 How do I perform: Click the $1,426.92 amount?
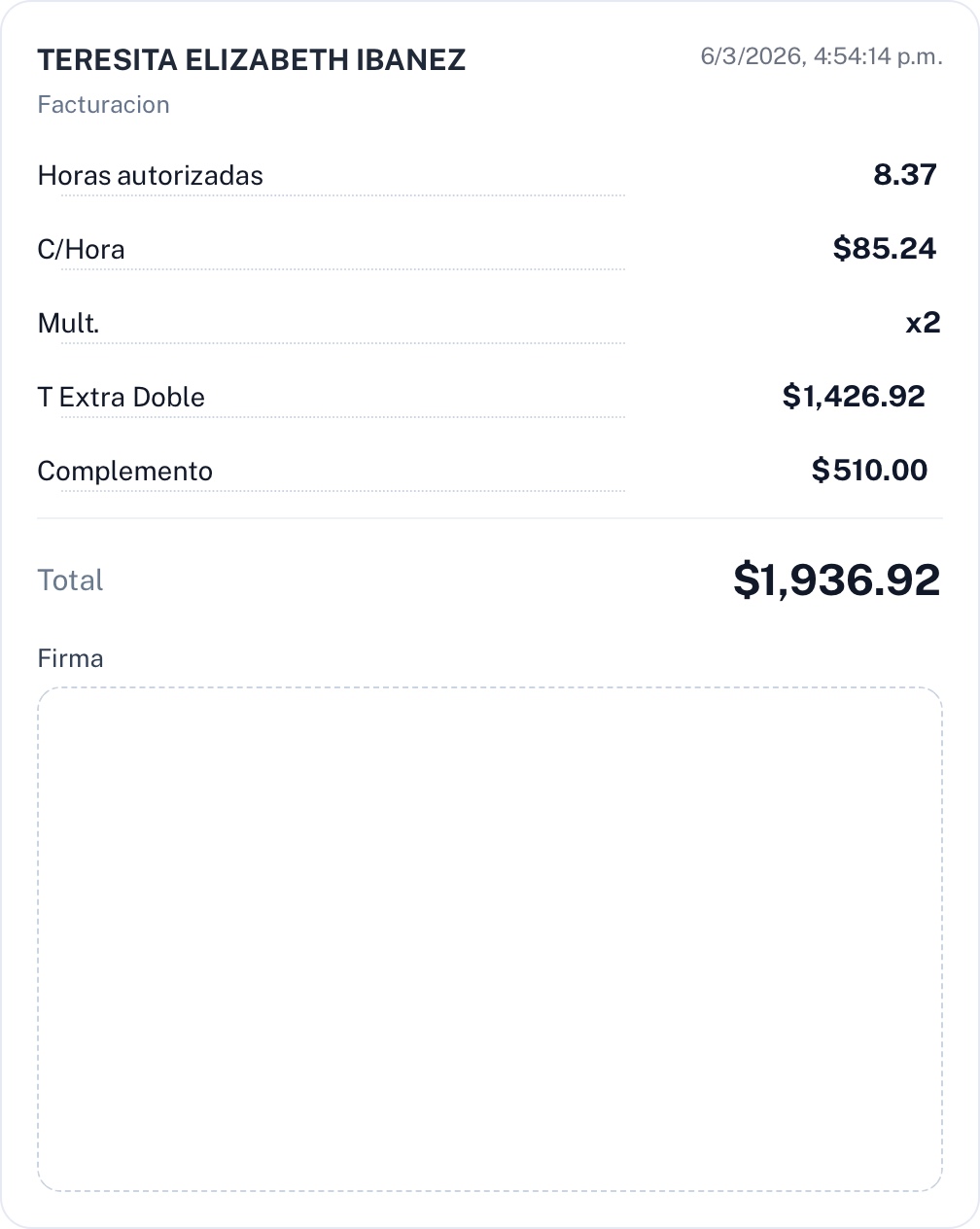tap(854, 397)
